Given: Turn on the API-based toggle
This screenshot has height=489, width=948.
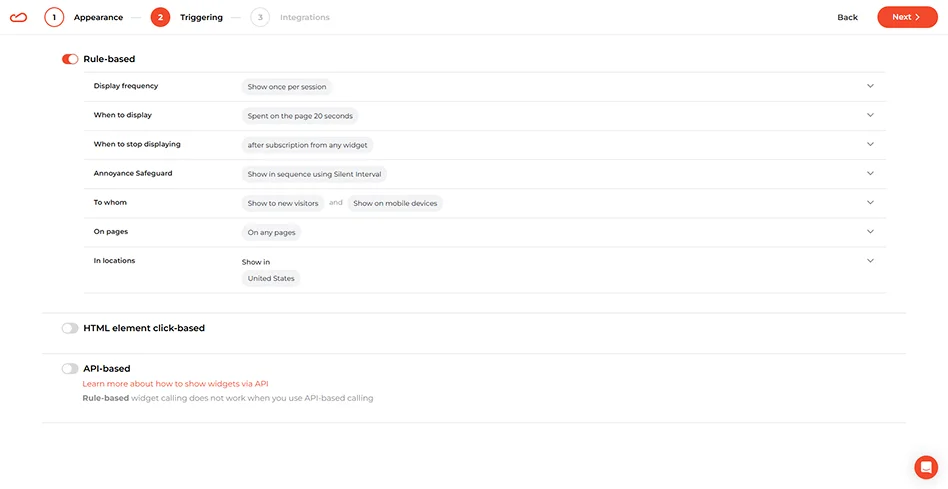Looking at the screenshot, I should [70, 369].
